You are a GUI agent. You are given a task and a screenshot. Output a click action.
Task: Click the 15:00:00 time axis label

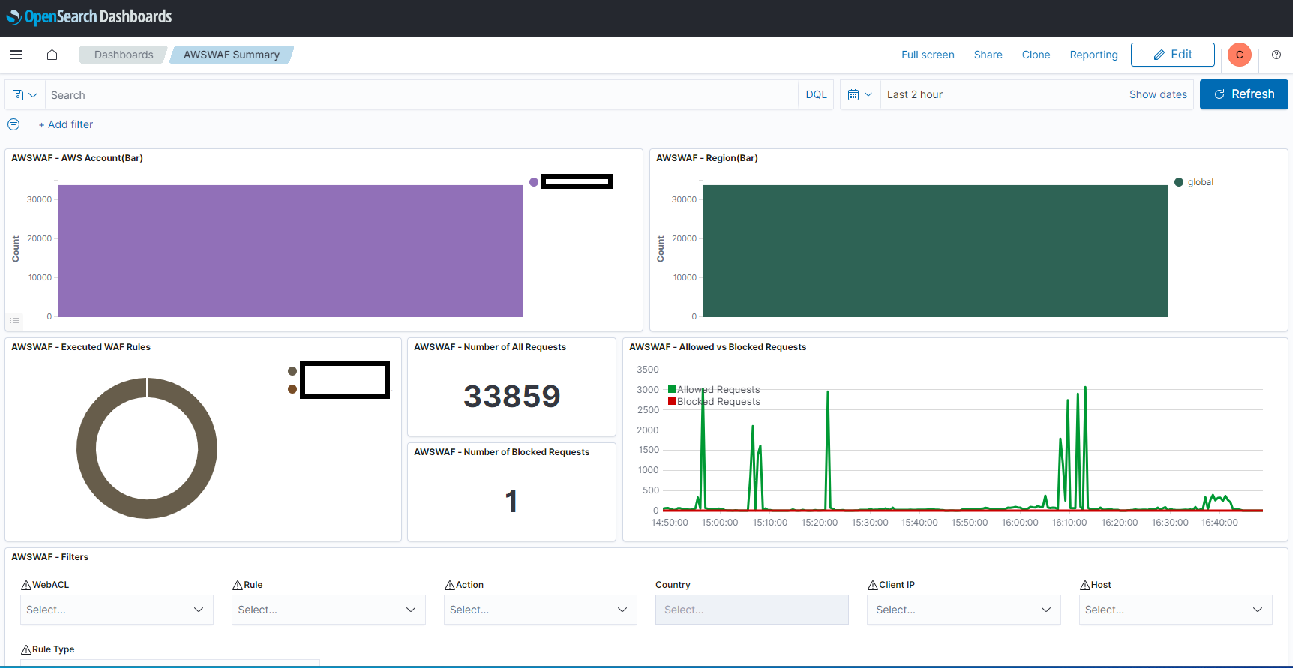point(720,522)
